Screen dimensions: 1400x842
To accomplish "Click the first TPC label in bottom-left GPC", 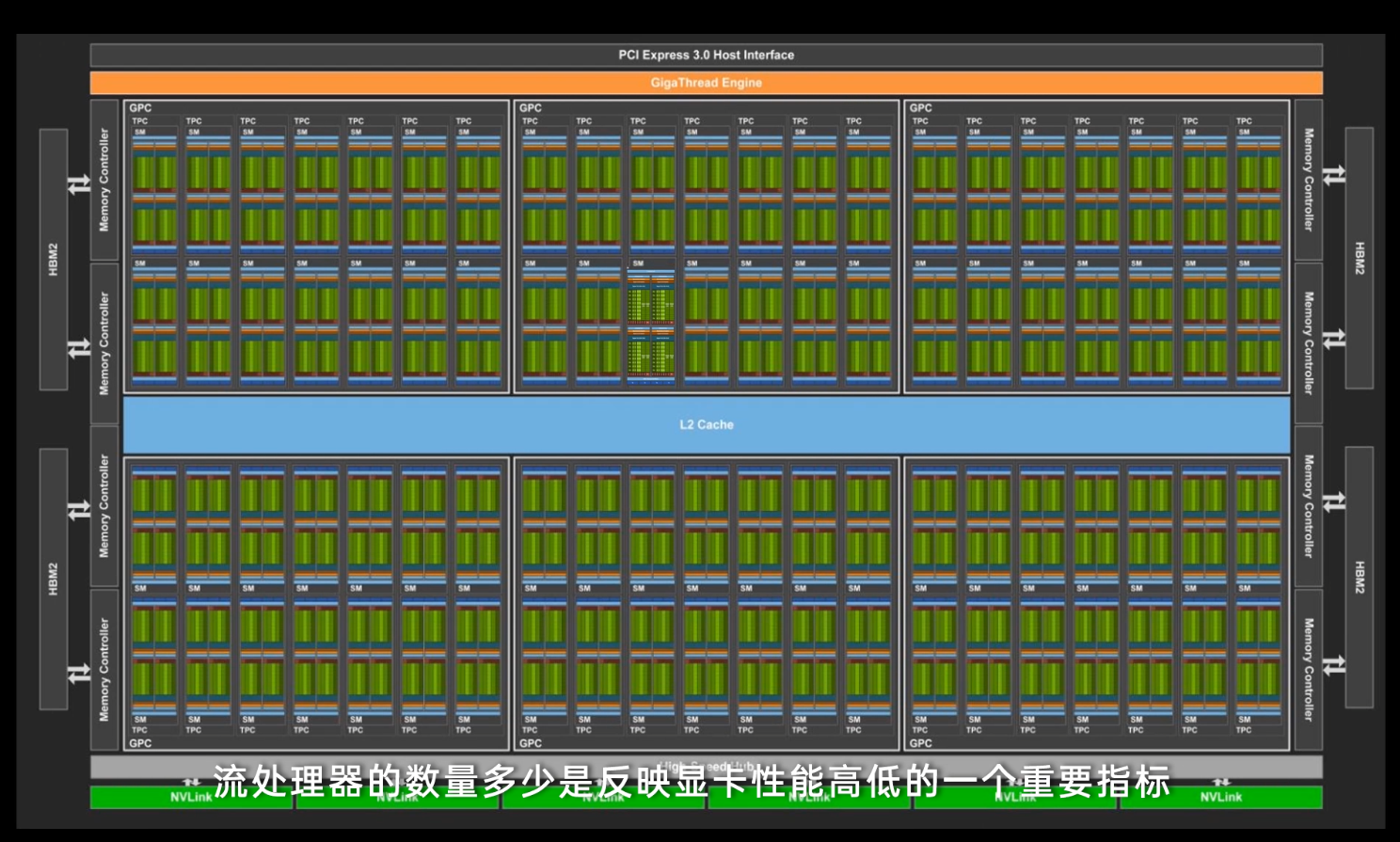I will coord(140,730).
